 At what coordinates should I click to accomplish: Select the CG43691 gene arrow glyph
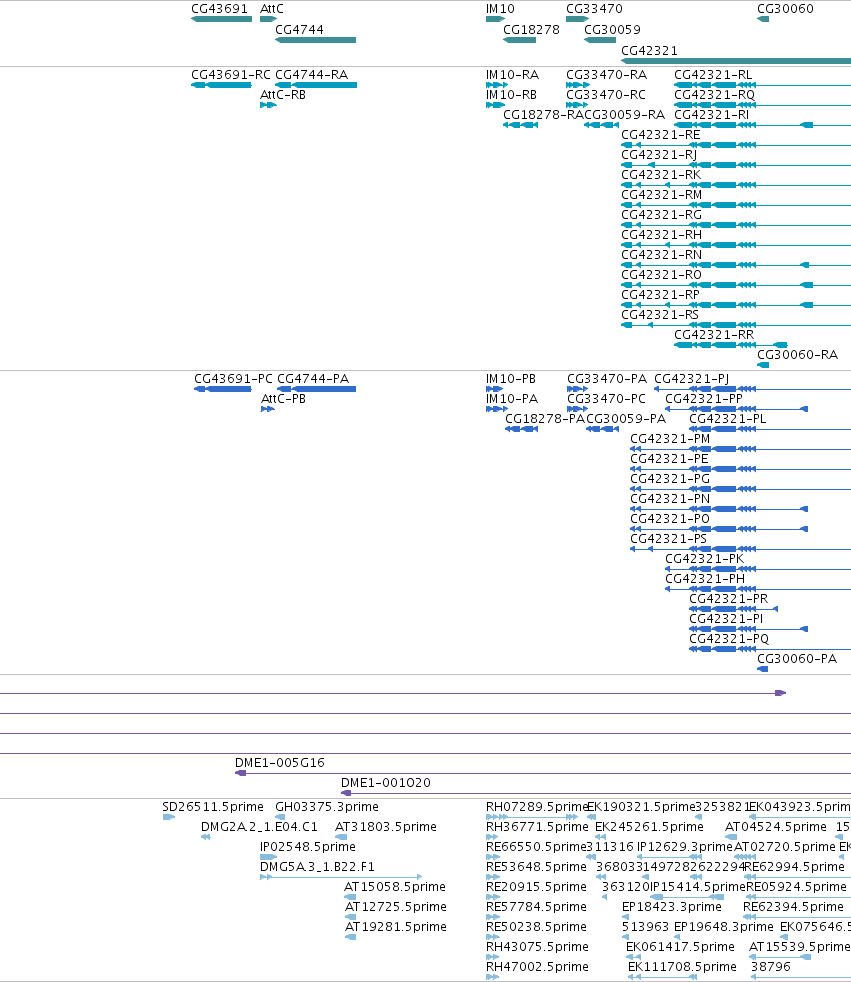tap(222, 19)
